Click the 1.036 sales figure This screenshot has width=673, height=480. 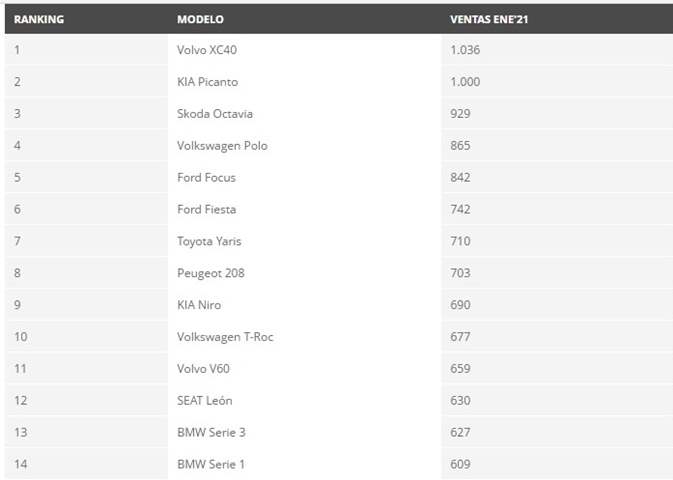465,50
